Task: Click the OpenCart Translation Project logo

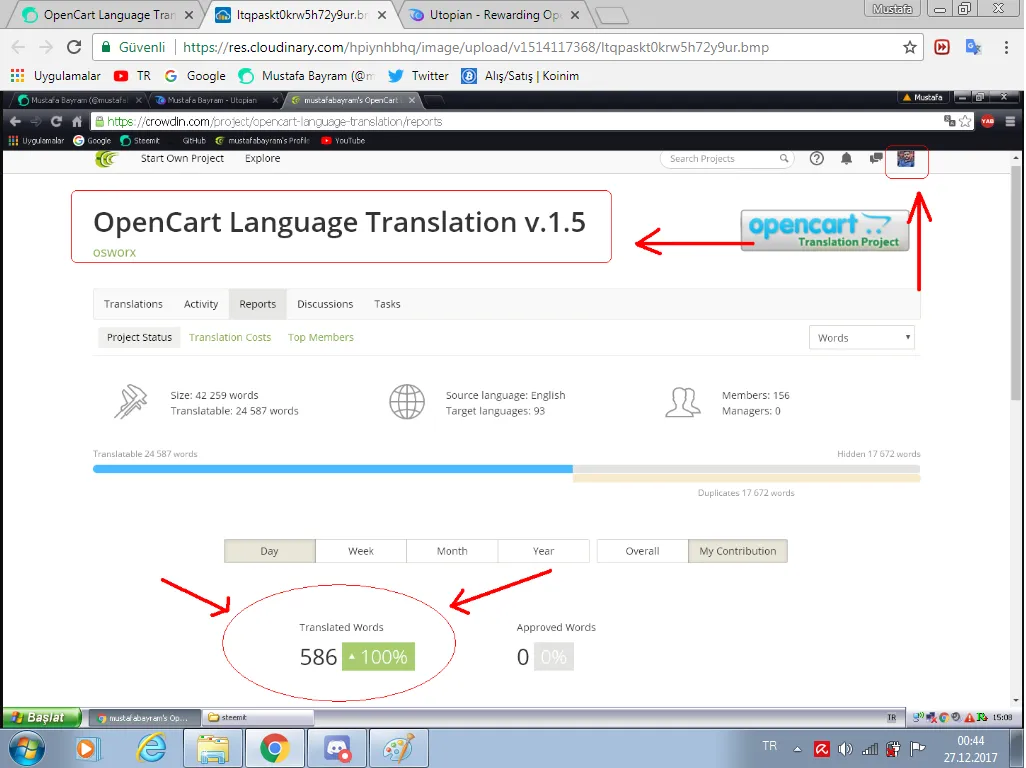Action: coord(824,230)
